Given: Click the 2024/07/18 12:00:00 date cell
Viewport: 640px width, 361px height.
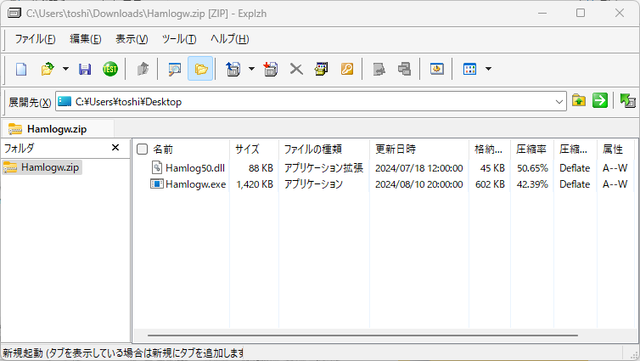Looking at the screenshot, I should point(419,168).
